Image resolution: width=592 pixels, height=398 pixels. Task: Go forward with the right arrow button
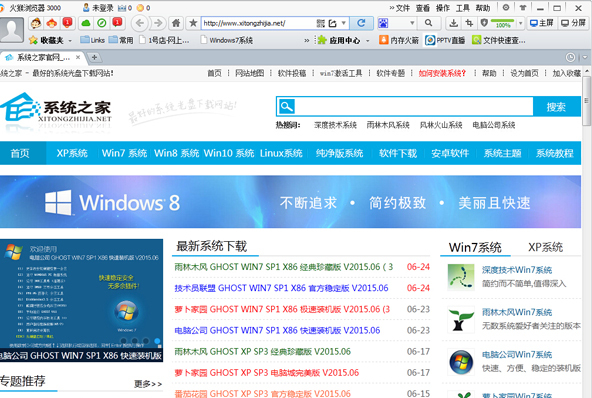tap(158, 23)
